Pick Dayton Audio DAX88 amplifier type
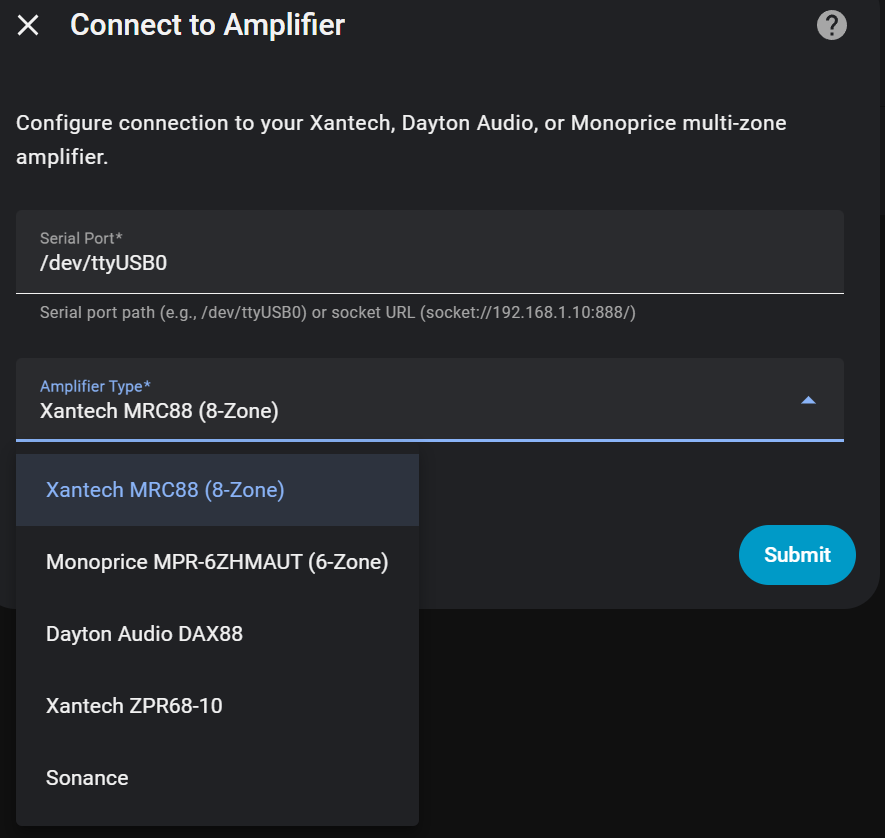Screen dimensions: 885x838 [144, 634]
